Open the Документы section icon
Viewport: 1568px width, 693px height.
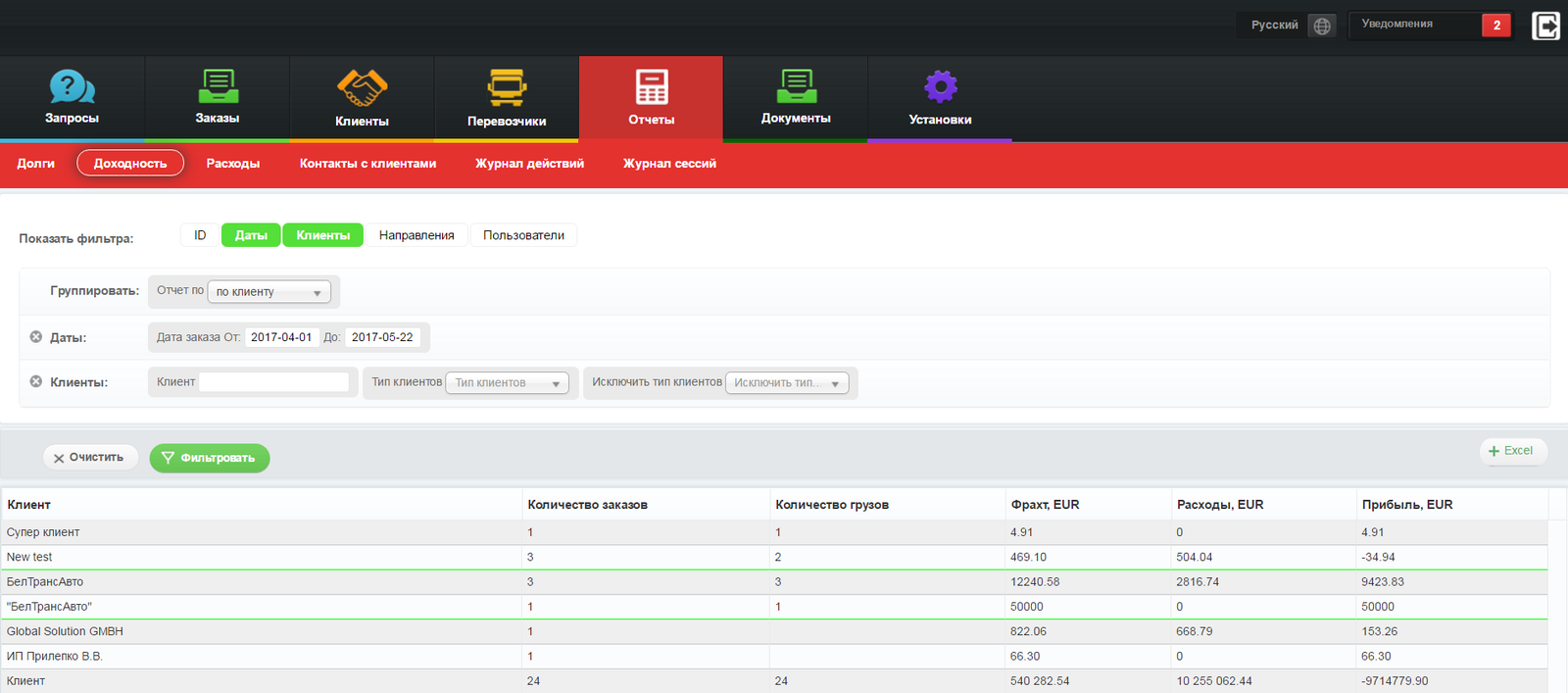point(796,86)
